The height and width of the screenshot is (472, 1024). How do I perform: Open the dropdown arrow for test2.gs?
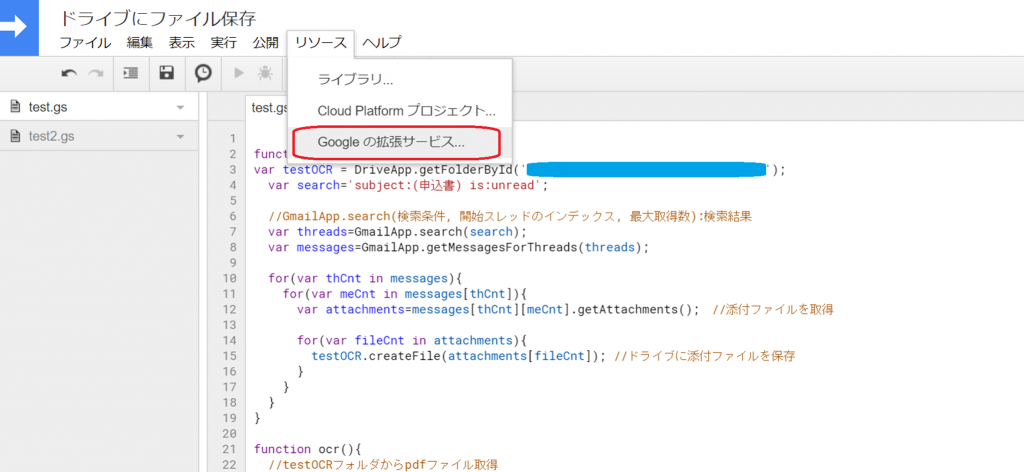[181, 137]
